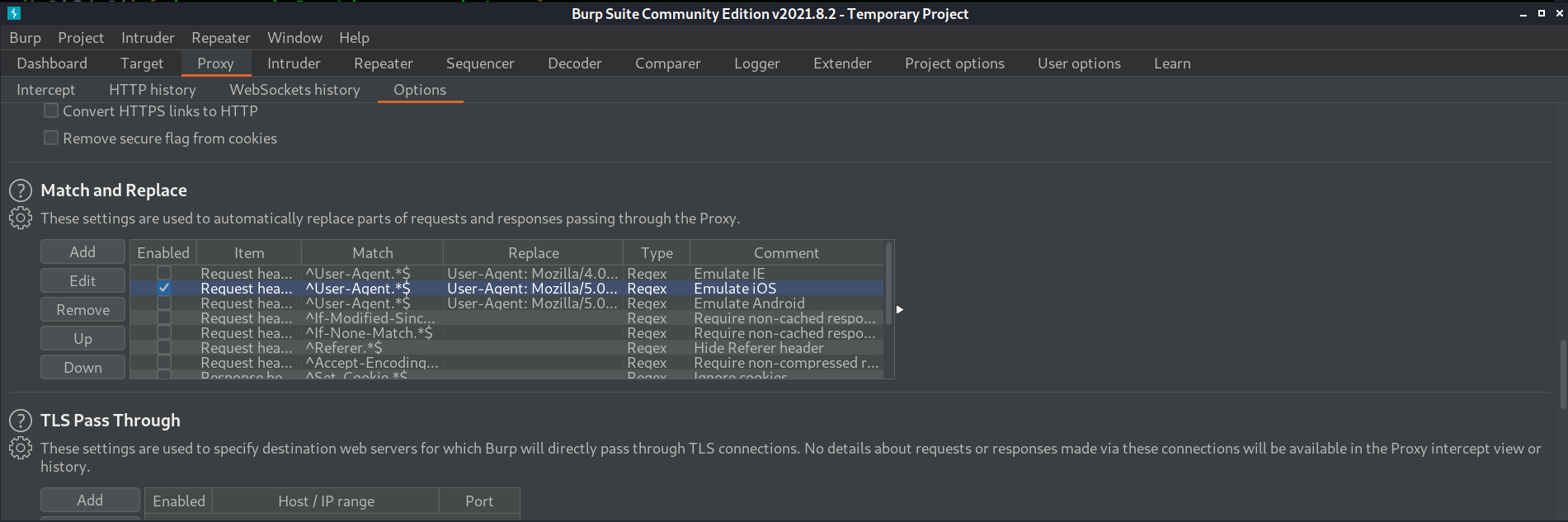Enable the ^If-None-Match rule checkbox
This screenshot has height=522, width=1568.
click(x=164, y=332)
